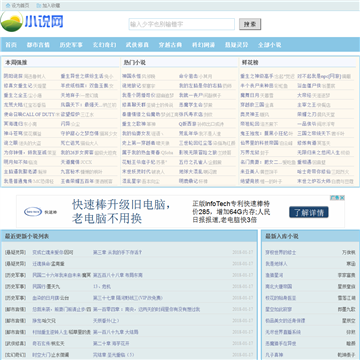Click the 了解详情 button in the ad
360x360 pixels.
[x=309, y=212]
